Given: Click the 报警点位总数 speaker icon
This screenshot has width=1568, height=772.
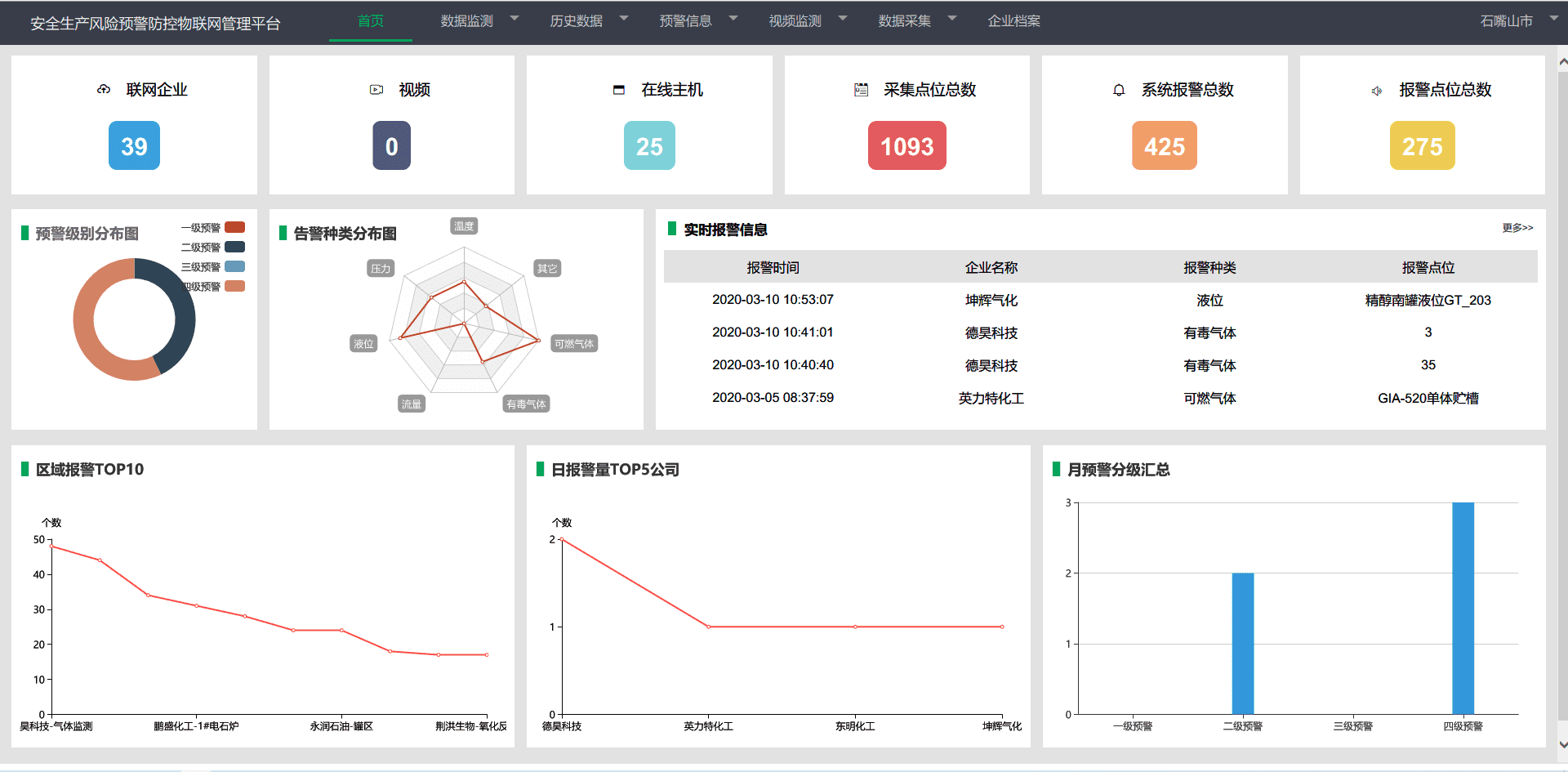Looking at the screenshot, I should coord(1377,91).
